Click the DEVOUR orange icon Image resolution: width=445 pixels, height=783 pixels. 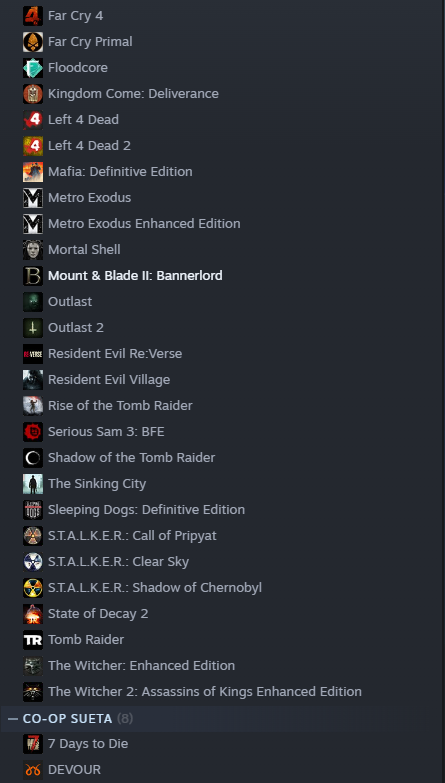(33, 770)
